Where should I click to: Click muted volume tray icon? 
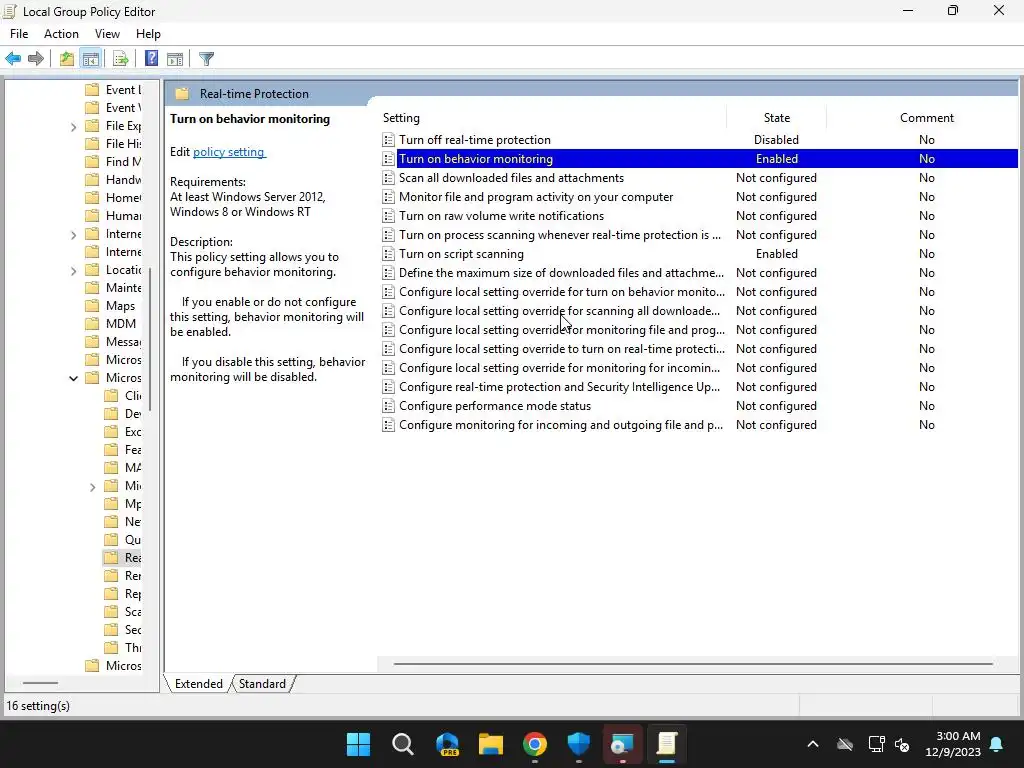[902, 744]
